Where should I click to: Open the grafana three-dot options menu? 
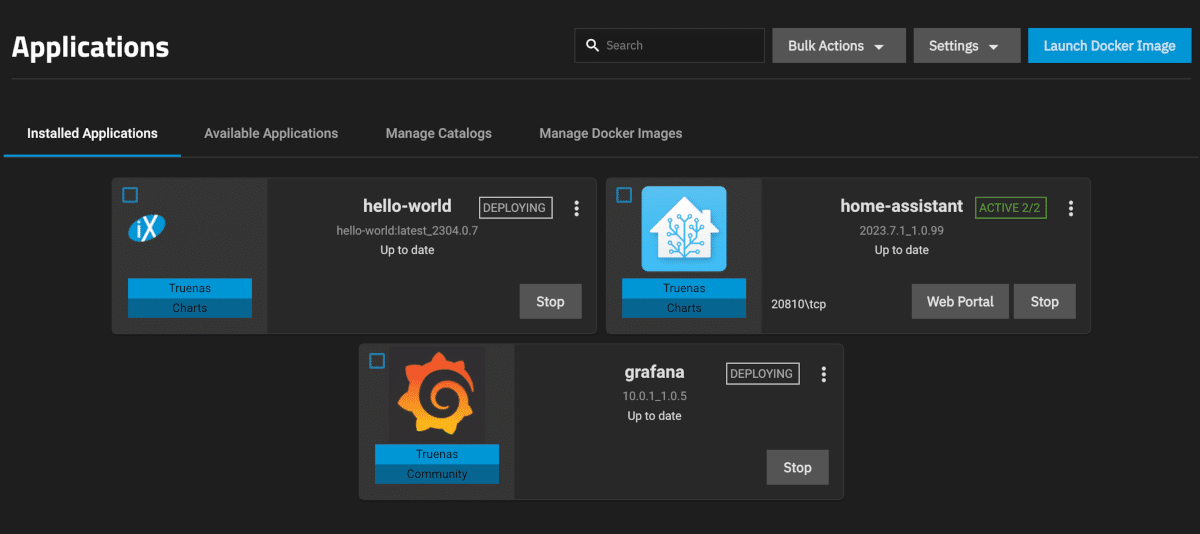(x=823, y=374)
